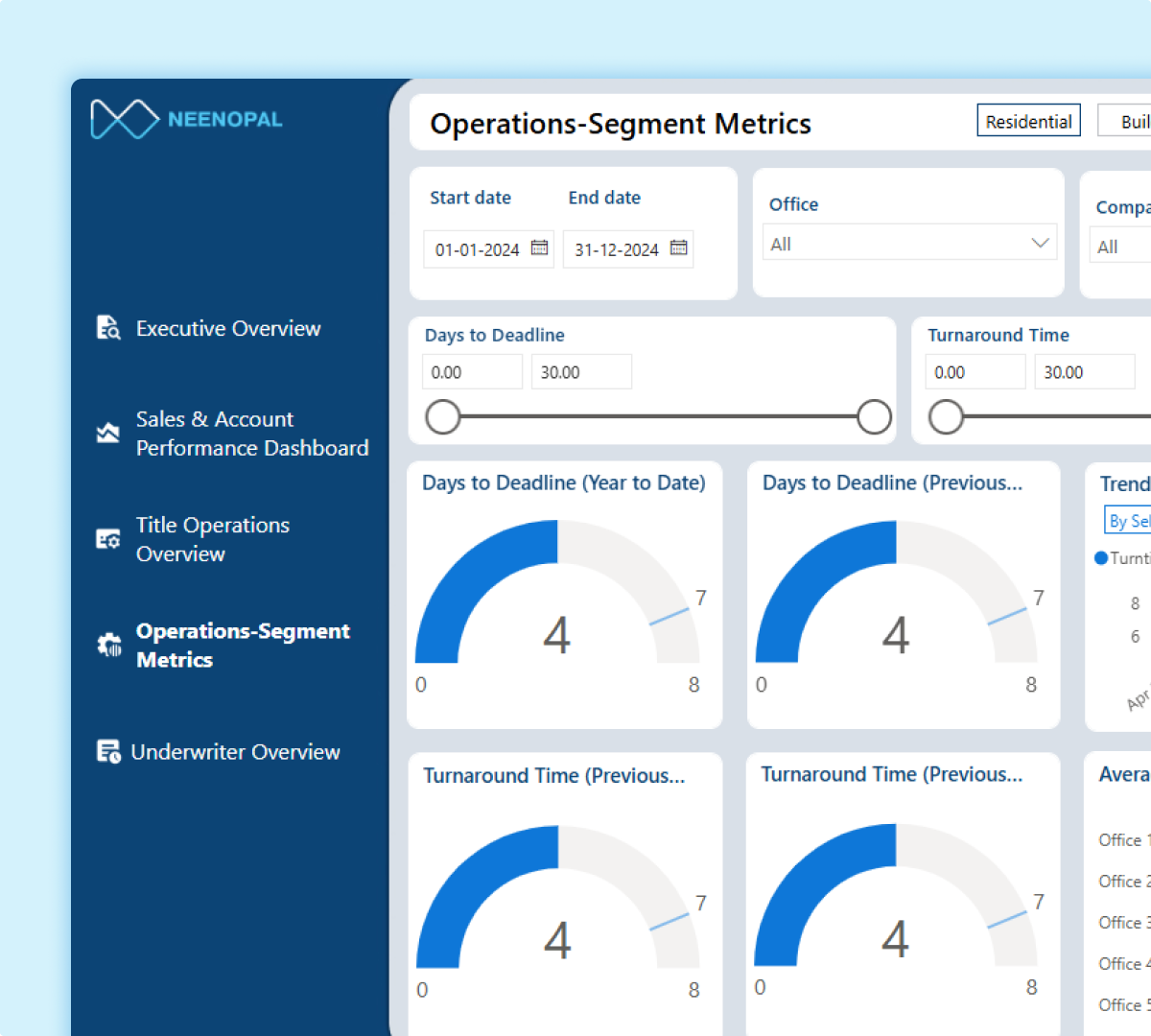Open the Start date calendar picker
1151x1036 pixels.
tap(539, 248)
